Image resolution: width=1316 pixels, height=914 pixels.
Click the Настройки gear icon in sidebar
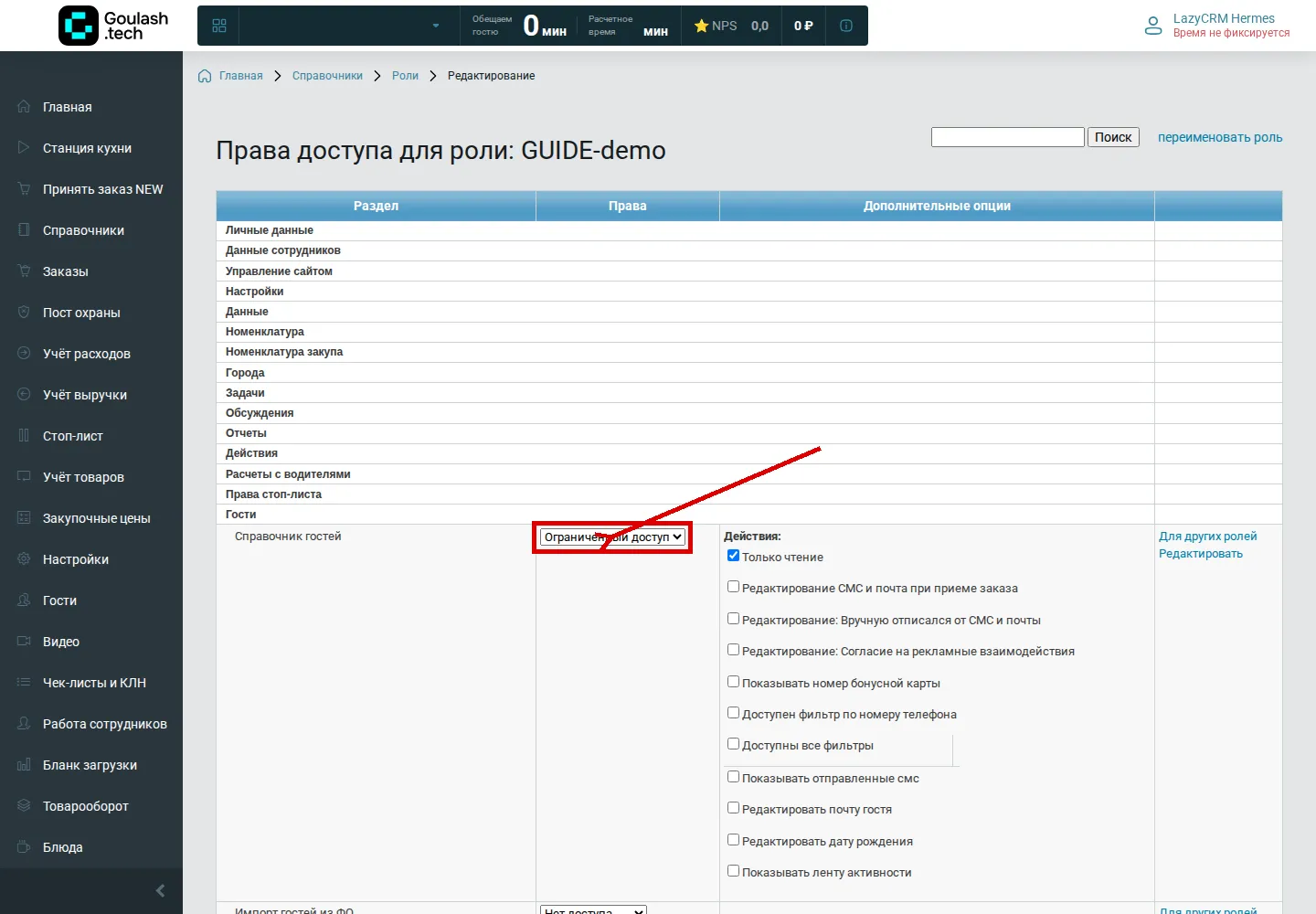tap(24, 558)
